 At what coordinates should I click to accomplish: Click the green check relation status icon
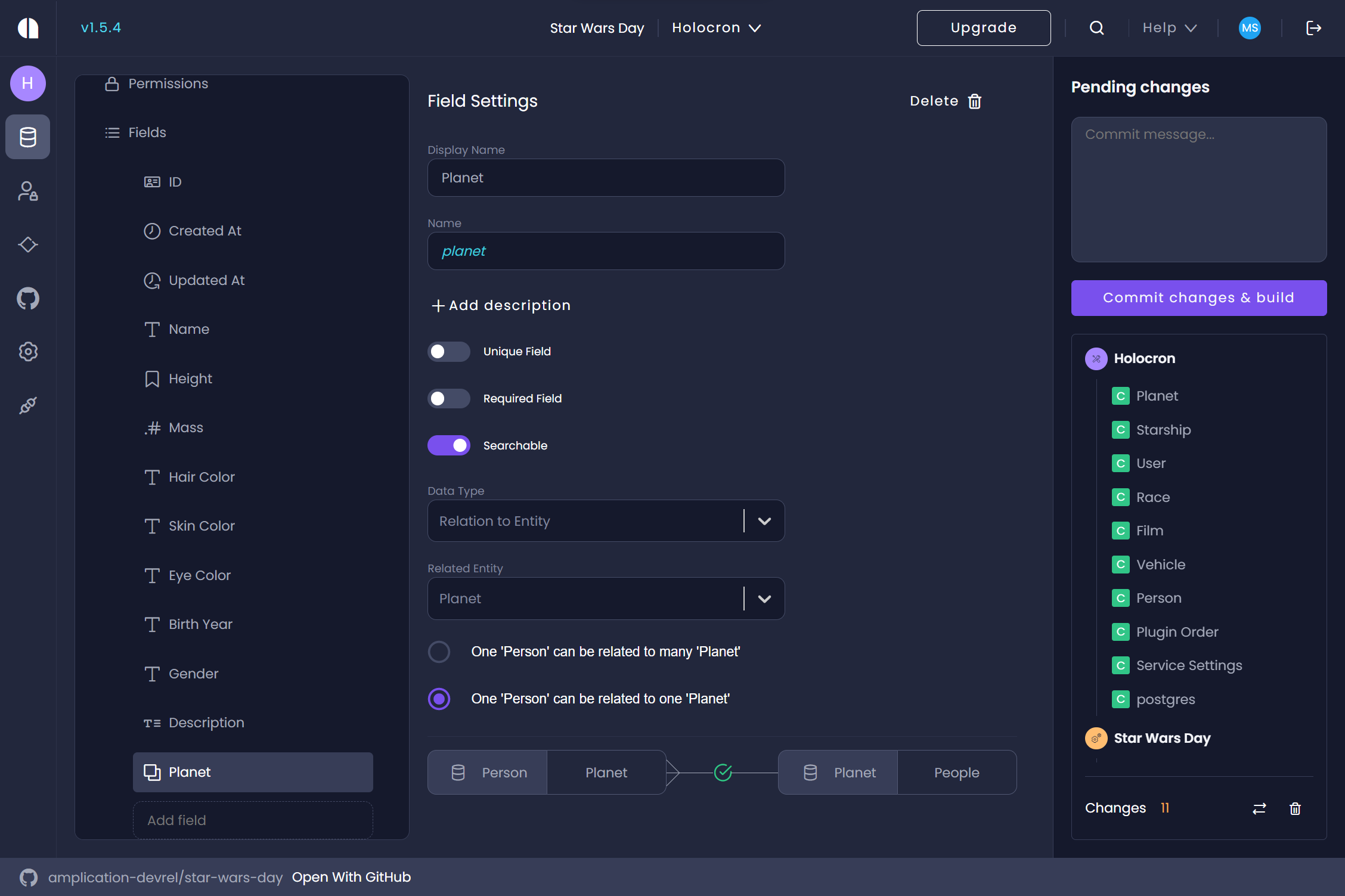click(723, 773)
